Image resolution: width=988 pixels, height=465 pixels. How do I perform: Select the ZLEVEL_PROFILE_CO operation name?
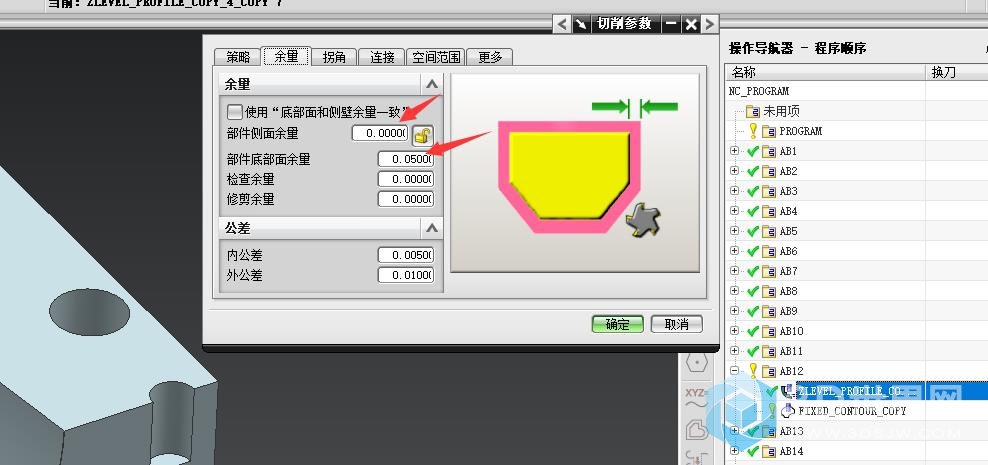click(x=849, y=391)
